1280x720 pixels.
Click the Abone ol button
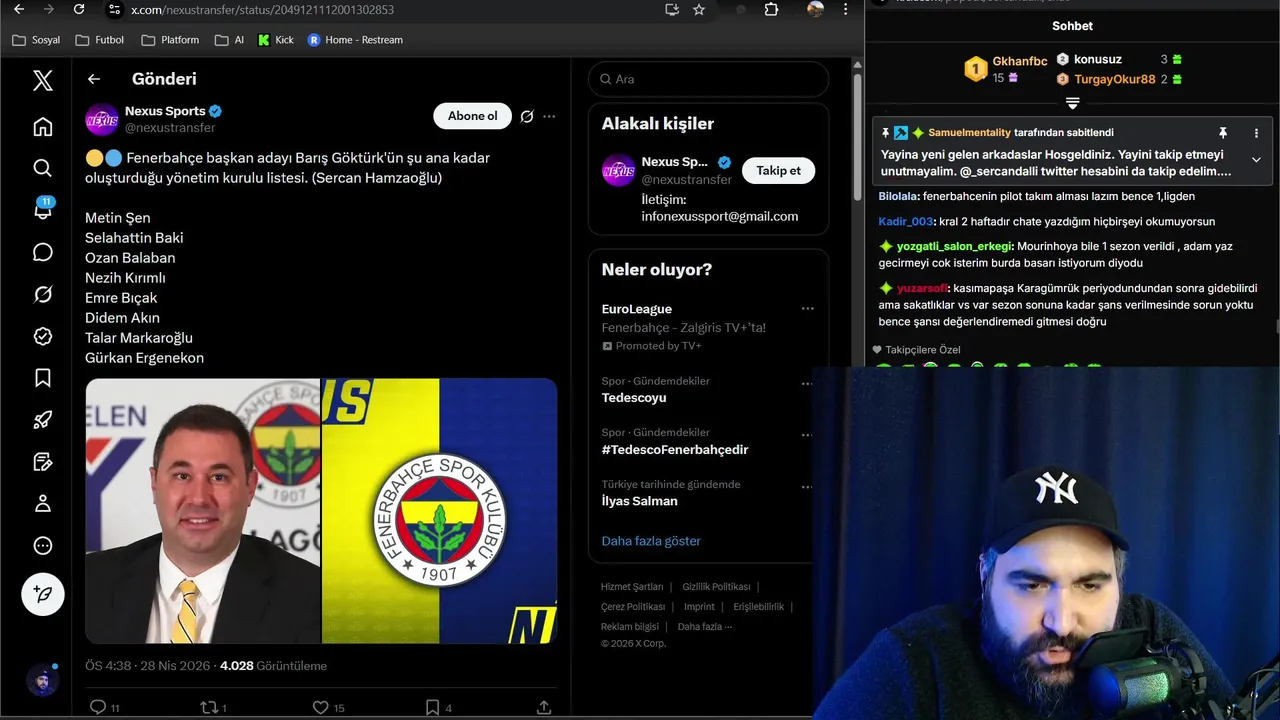[x=472, y=116]
